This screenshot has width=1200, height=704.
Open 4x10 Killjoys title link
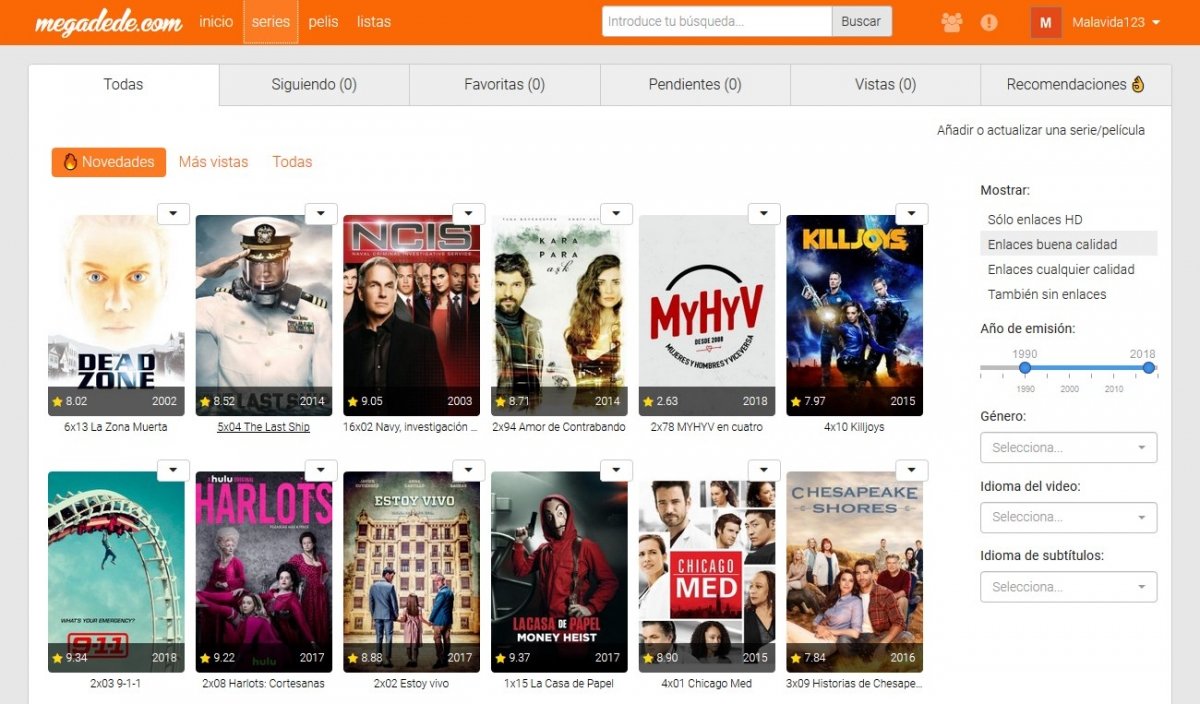click(x=854, y=427)
